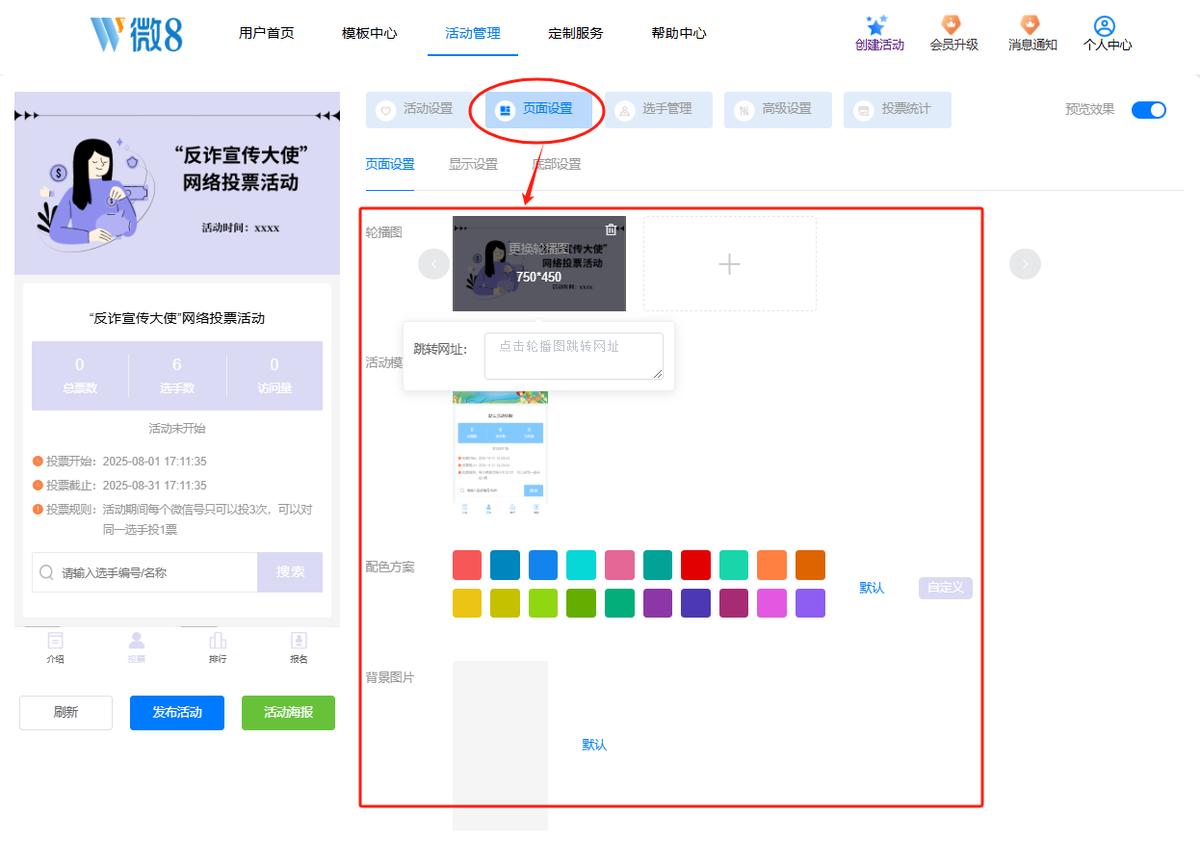This screenshot has width=1200, height=848.
Task: Click the 微8 logo
Action: tap(136, 33)
